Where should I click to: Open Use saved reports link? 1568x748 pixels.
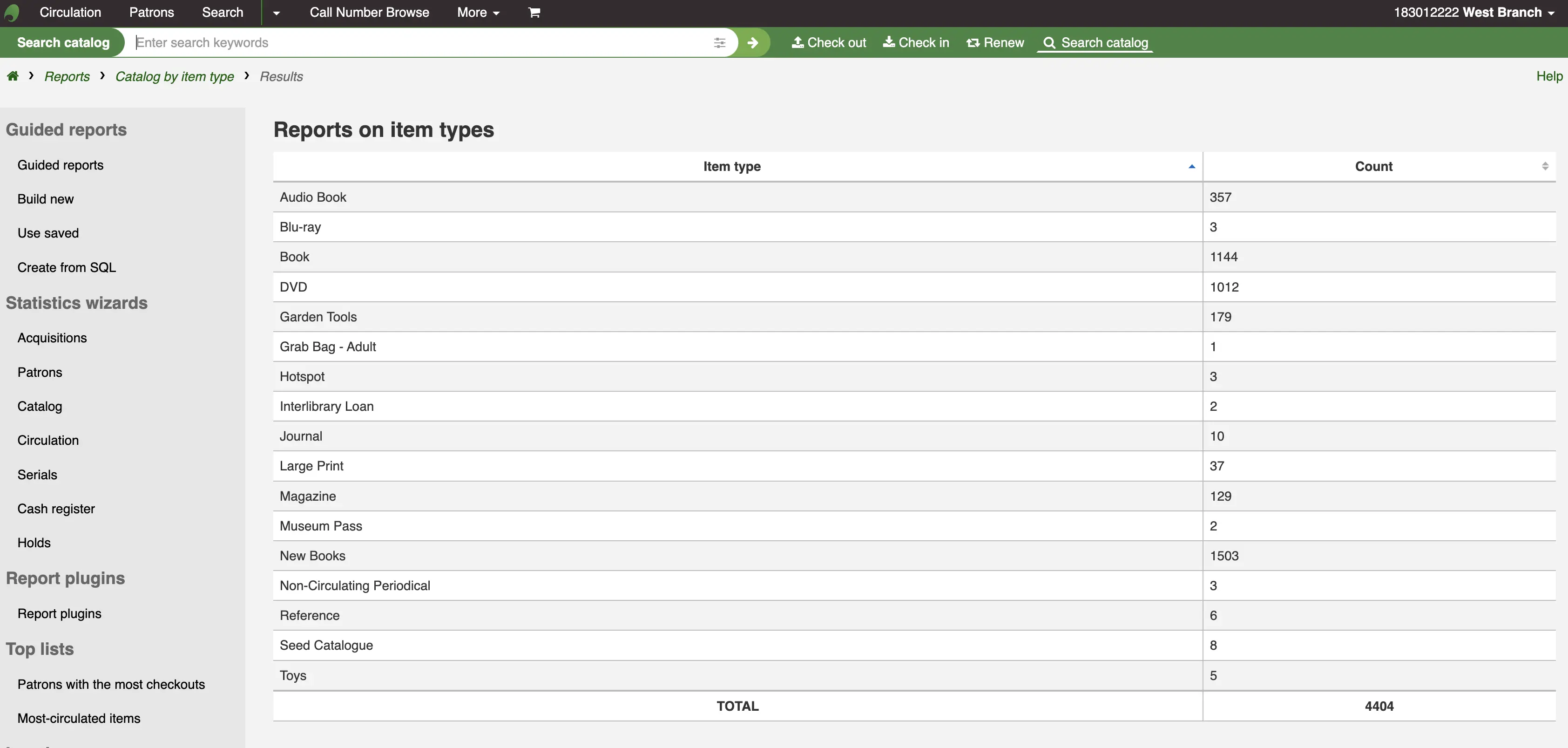(48, 233)
